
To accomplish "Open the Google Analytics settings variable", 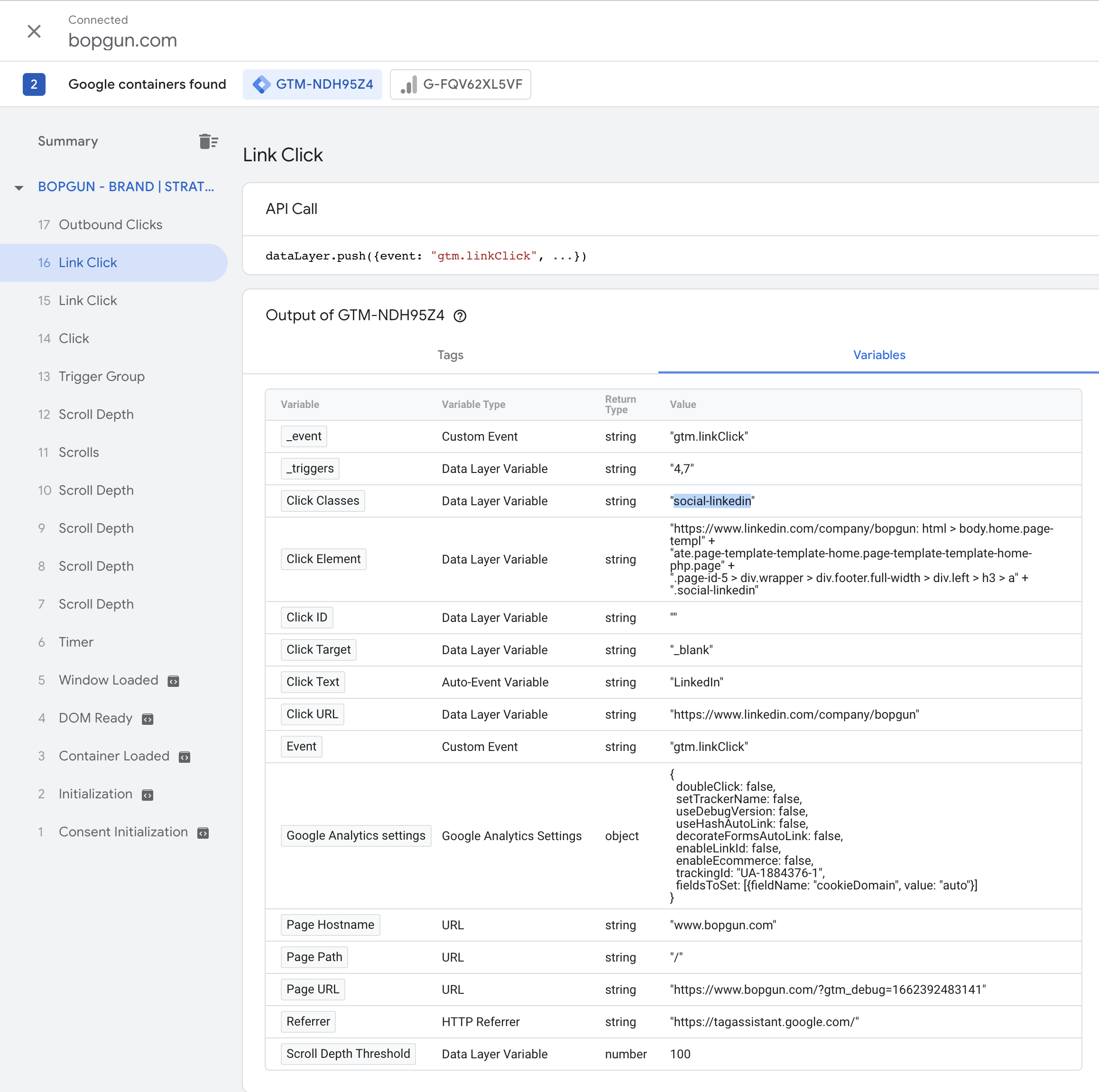I will (356, 836).
